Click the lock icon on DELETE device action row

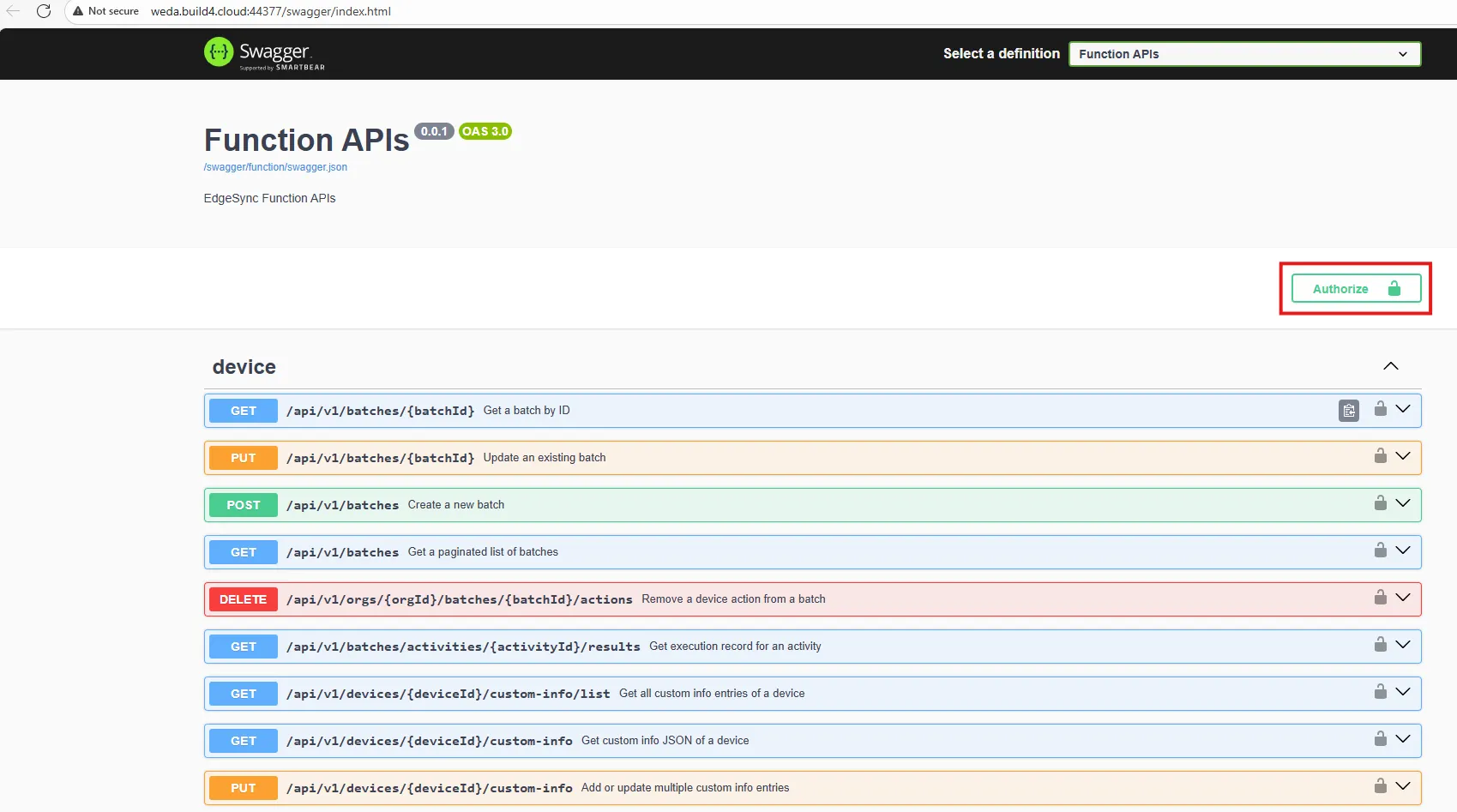coord(1380,598)
